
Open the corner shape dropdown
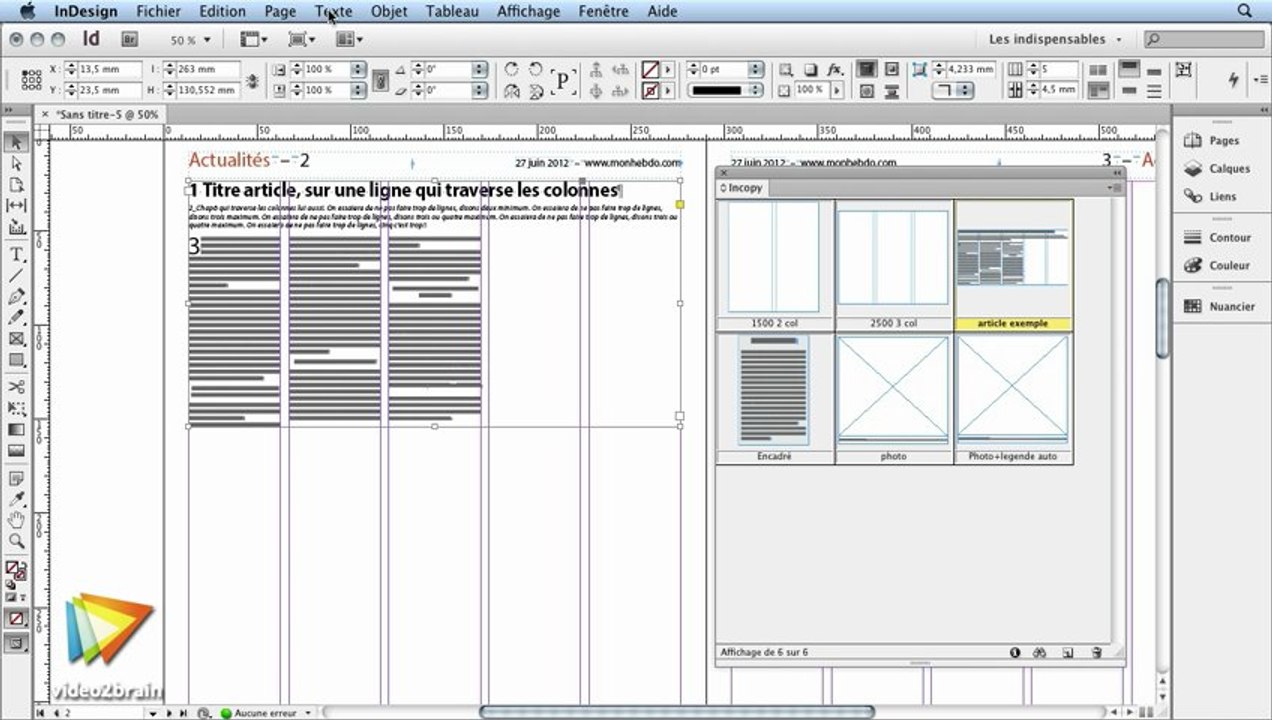click(964, 90)
